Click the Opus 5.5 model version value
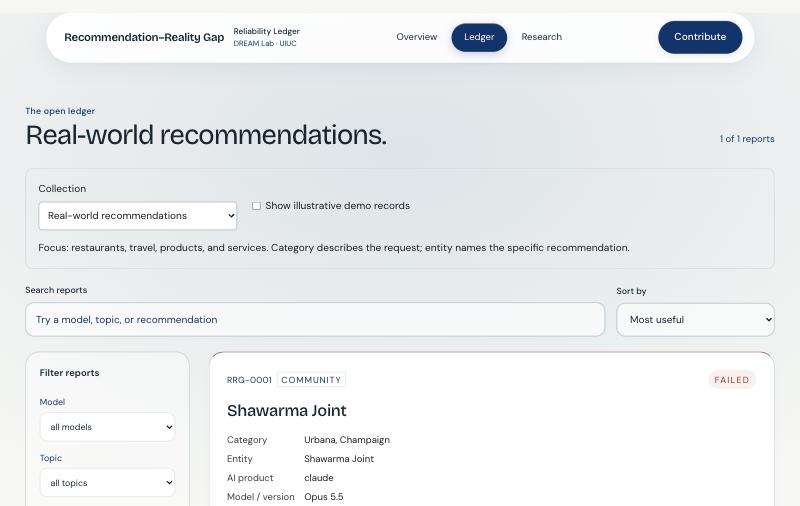The width and height of the screenshot is (800, 506). coord(323,497)
